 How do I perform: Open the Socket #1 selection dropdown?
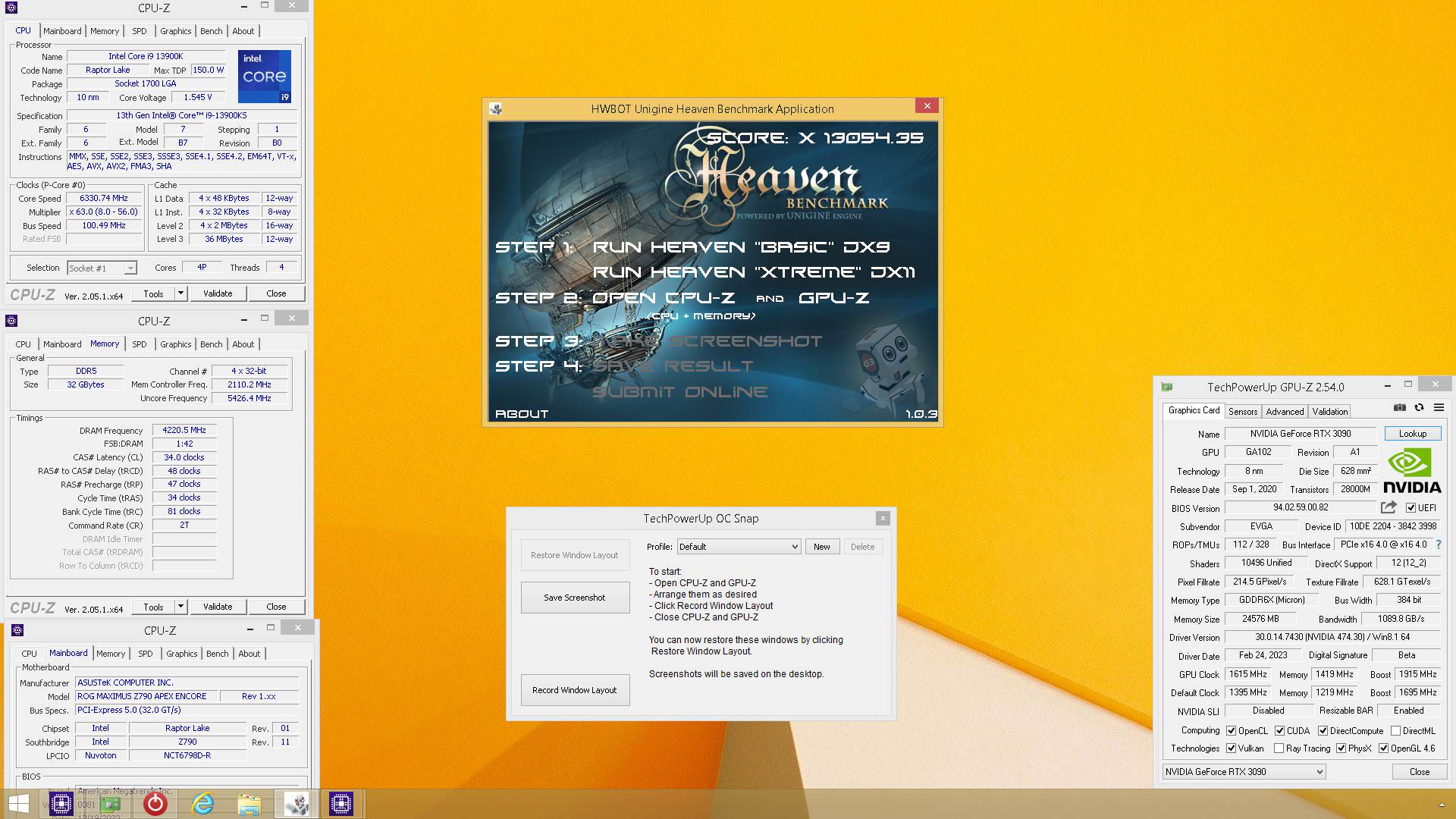point(102,268)
